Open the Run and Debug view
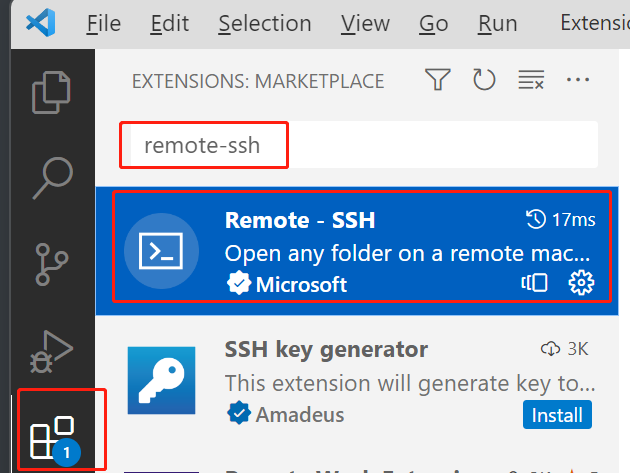The image size is (630, 473). pos(52,351)
